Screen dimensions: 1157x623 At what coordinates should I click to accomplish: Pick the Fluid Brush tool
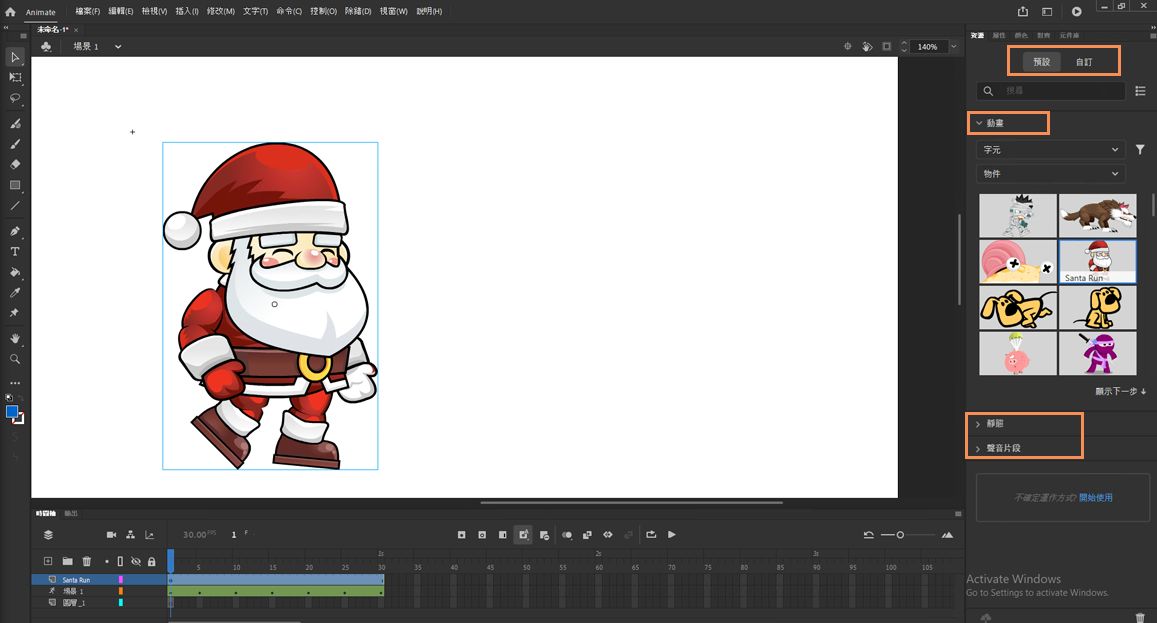pyautogui.click(x=15, y=123)
